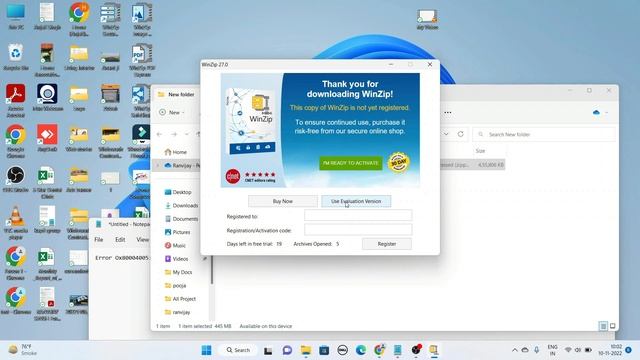Image resolution: width=640 pixels, height=360 pixels.
Task: Open the Dell app from taskbar
Action: [342, 350]
